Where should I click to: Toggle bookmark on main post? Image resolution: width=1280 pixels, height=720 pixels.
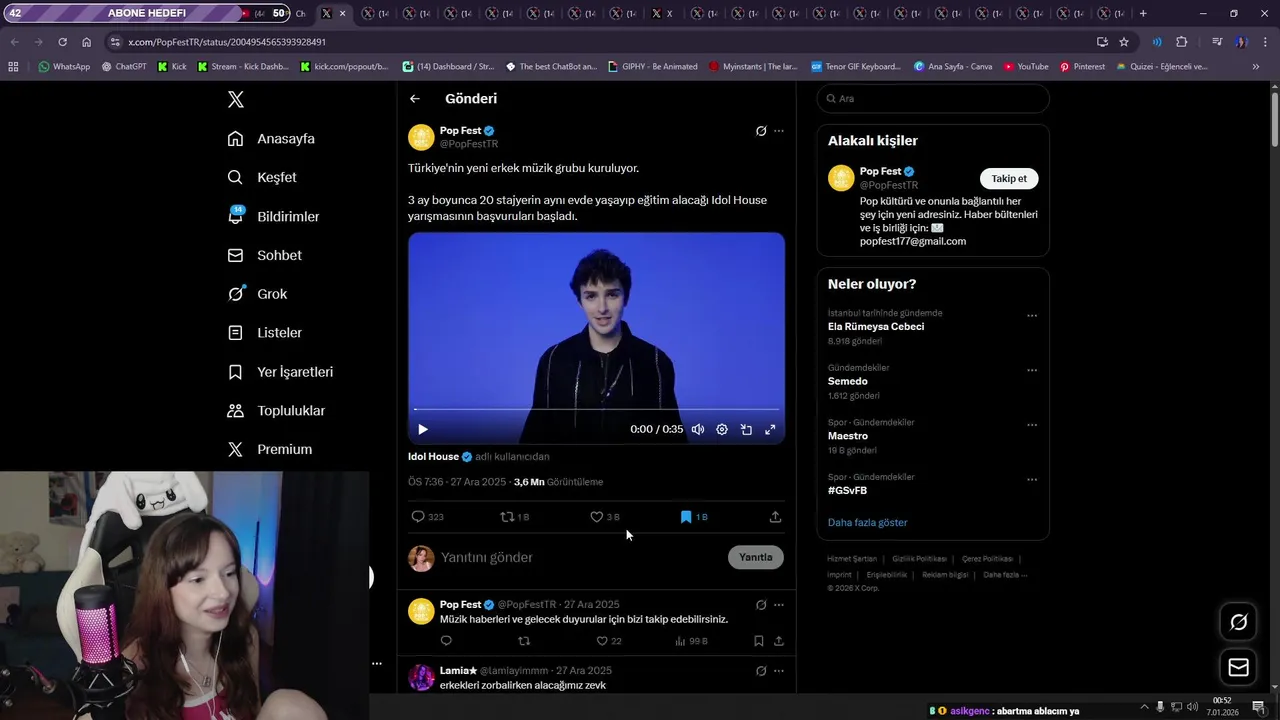coord(693,517)
